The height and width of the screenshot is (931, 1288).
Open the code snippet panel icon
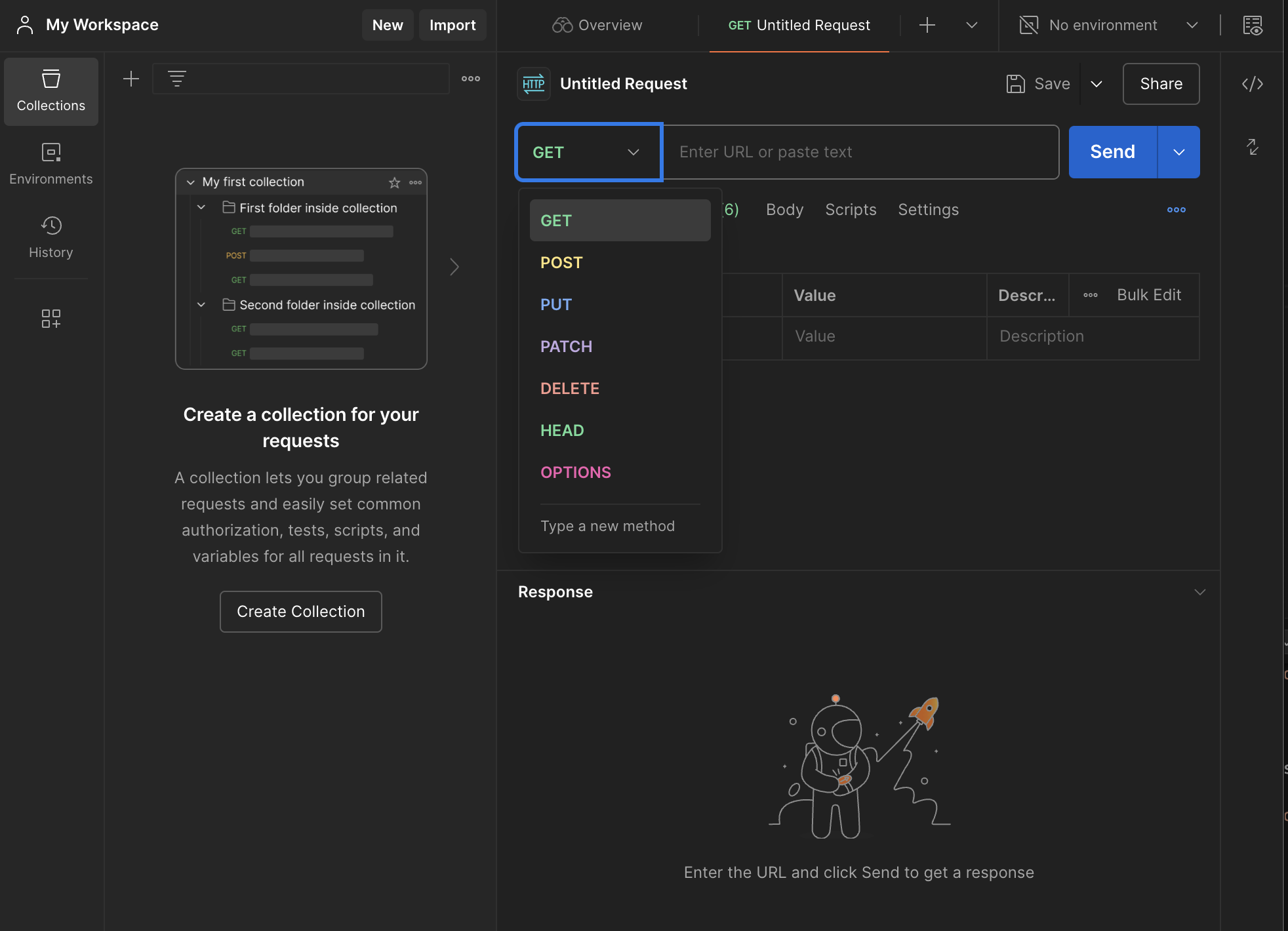pos(1252,84)
